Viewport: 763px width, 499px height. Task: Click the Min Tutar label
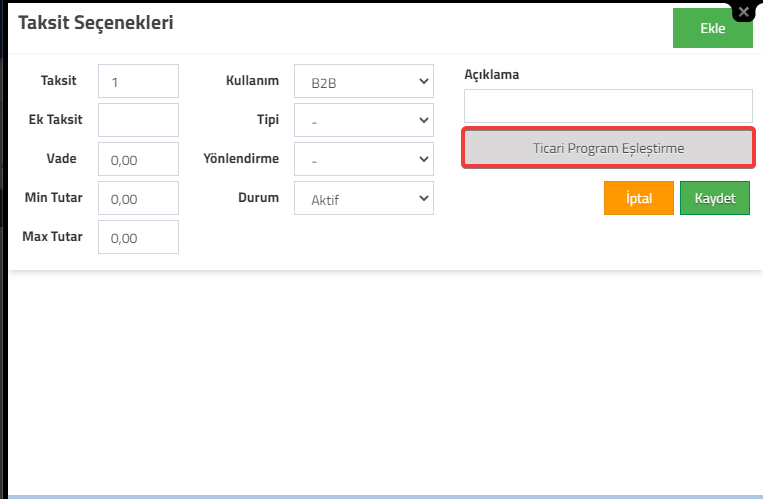(x=54, y=197)
